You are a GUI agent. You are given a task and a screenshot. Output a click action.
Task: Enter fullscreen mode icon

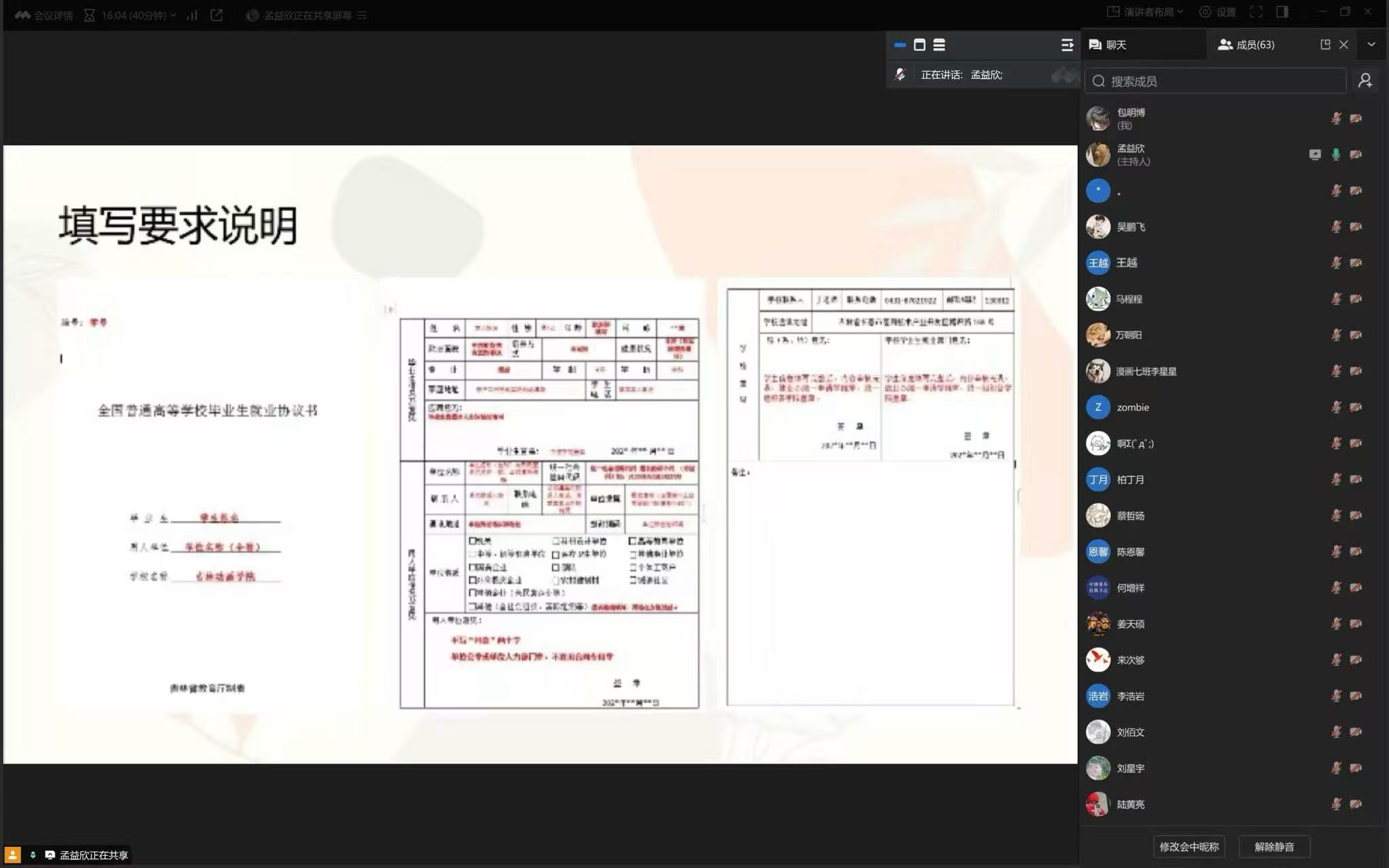click(x=1256, y=12)
